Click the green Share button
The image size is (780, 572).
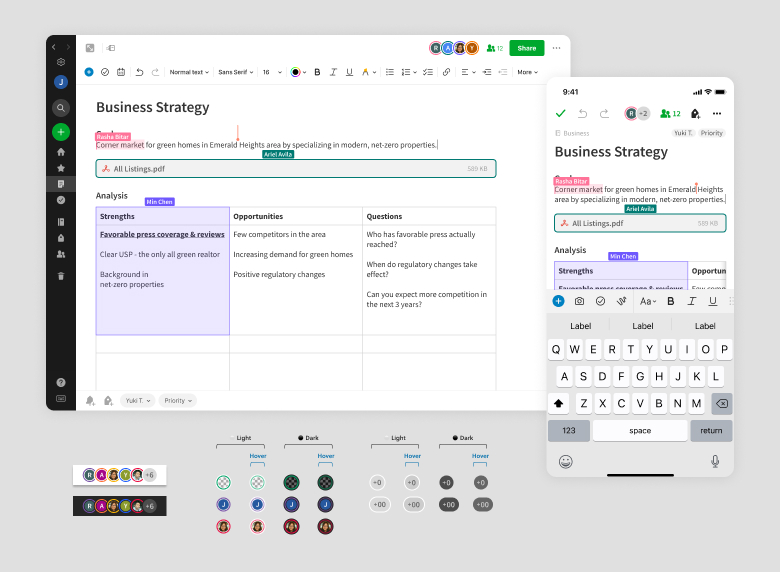[527, 48]
